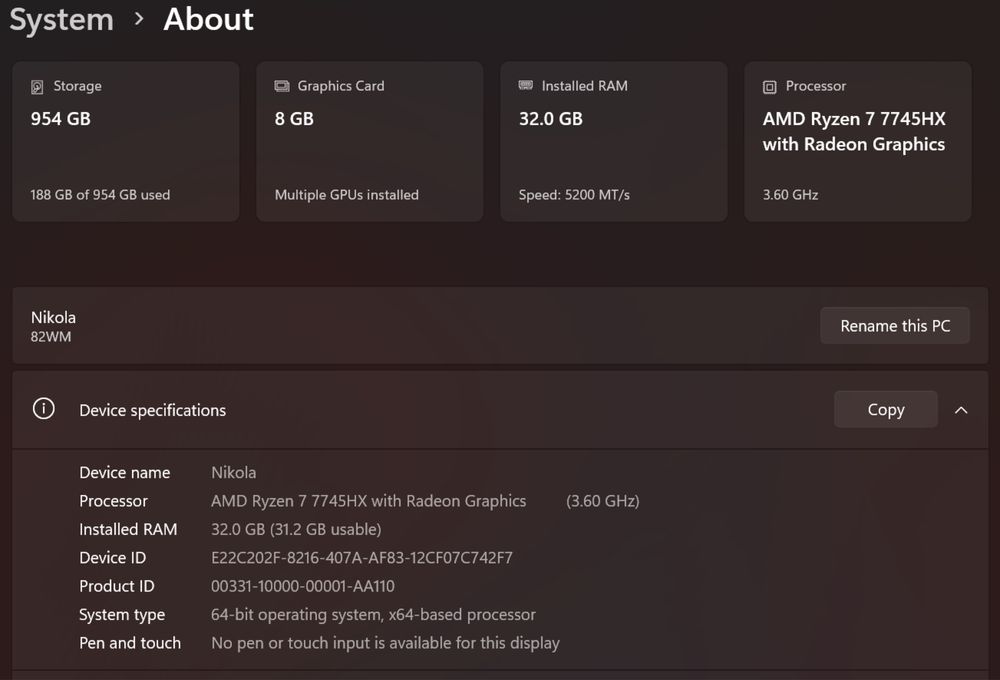The width and height of the screenshot is (1000, 680).
Task: Click Rename this PC
Action: [895, 326]
